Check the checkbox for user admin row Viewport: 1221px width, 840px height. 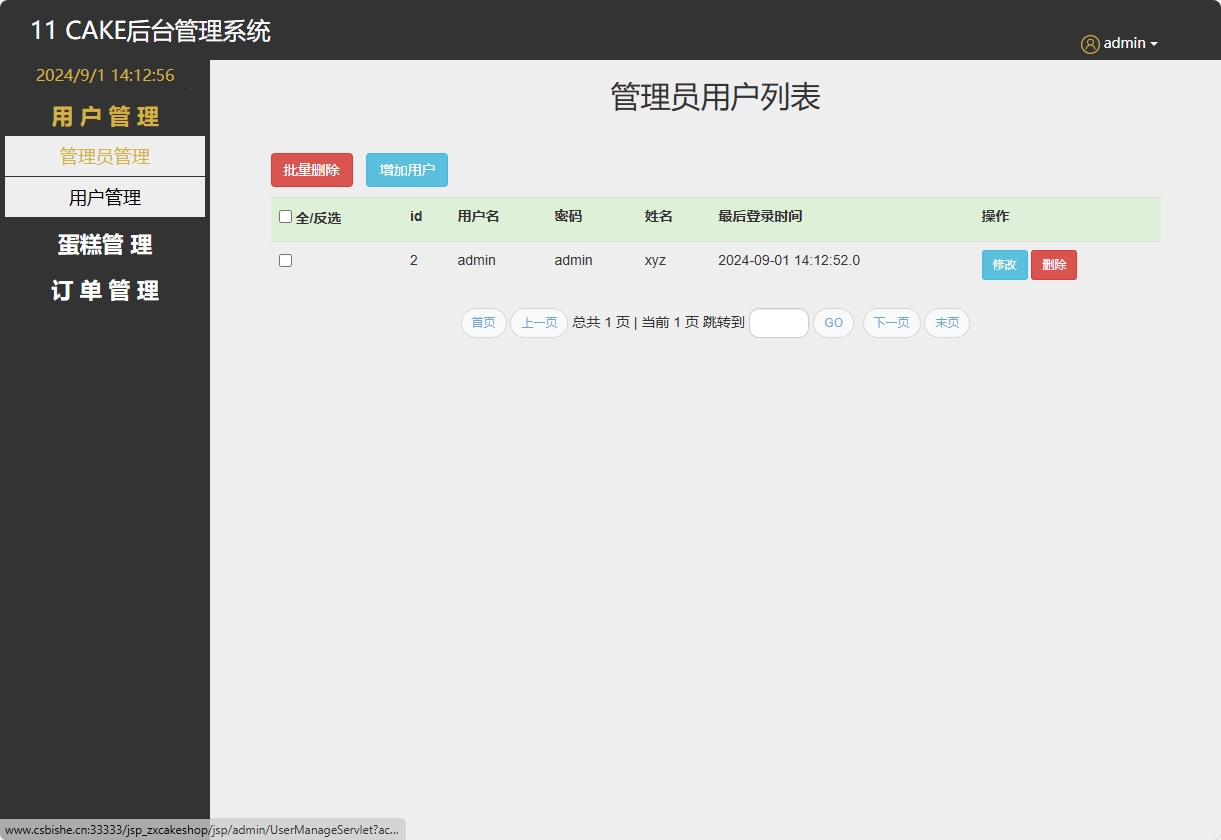(285, 260)
